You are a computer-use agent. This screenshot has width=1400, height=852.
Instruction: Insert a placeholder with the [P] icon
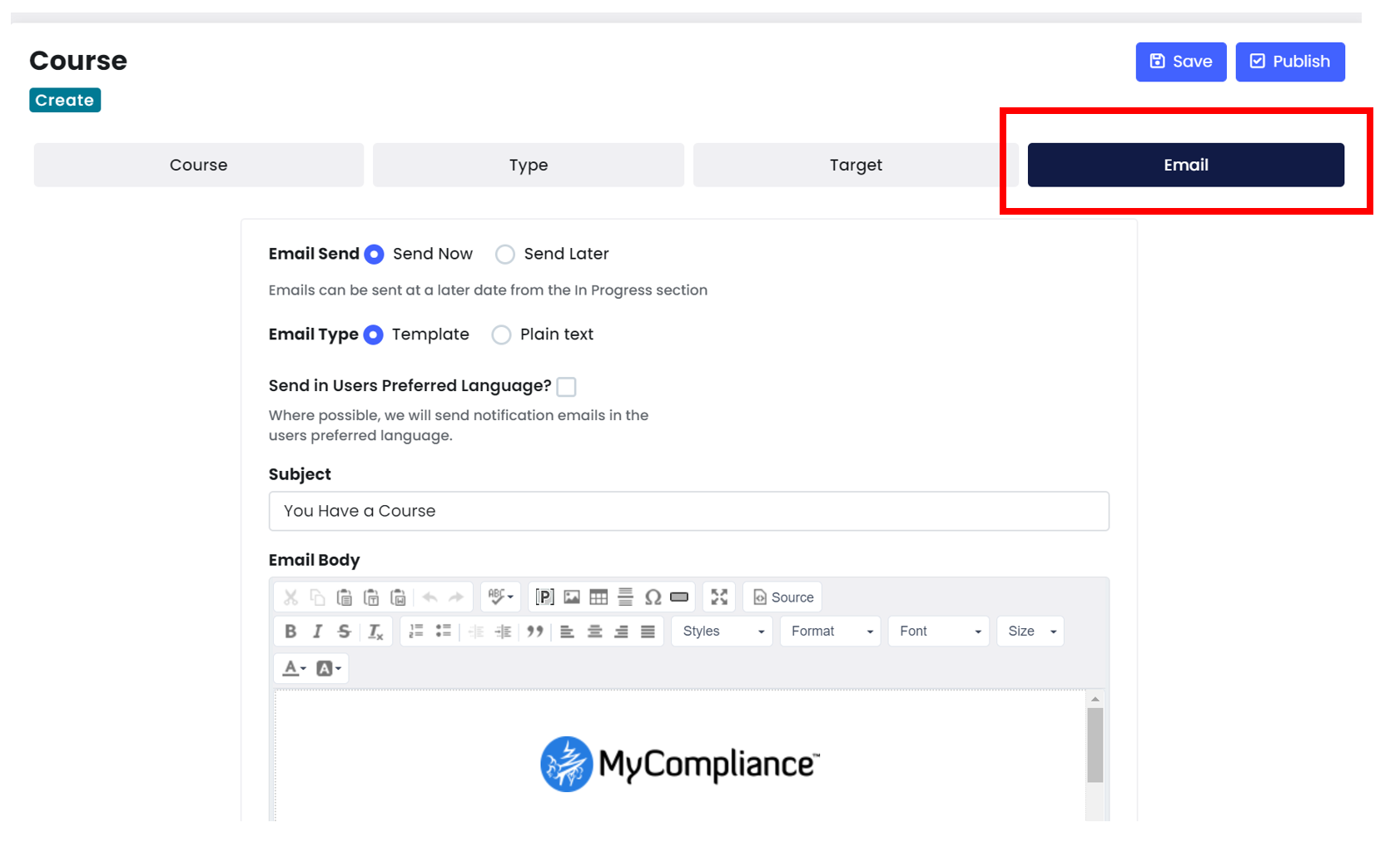tap(545, 597)
